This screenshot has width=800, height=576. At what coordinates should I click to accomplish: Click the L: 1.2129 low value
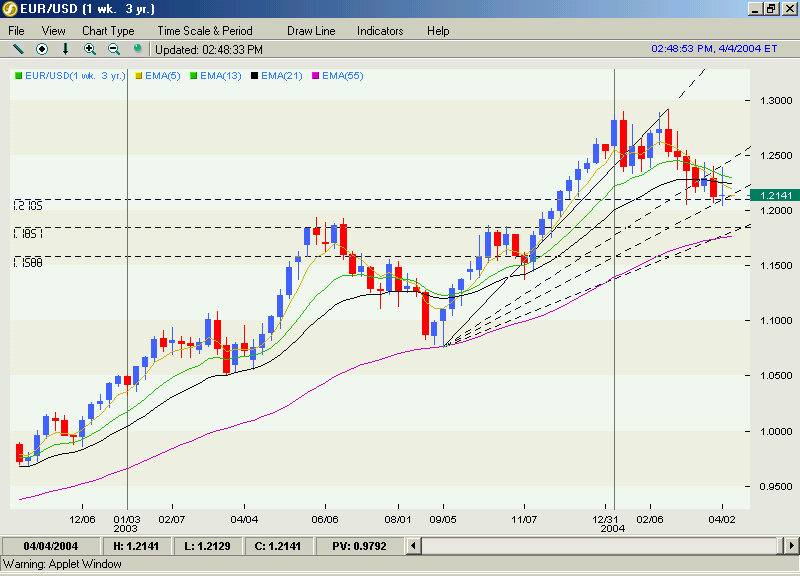[207, 546]
